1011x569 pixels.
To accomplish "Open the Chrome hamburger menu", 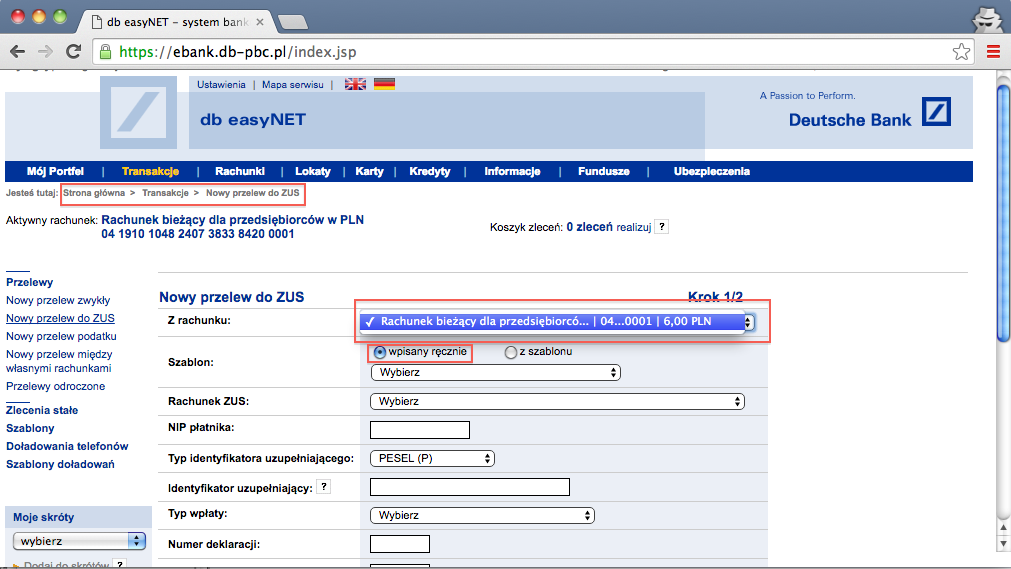I will coord(993,52).
